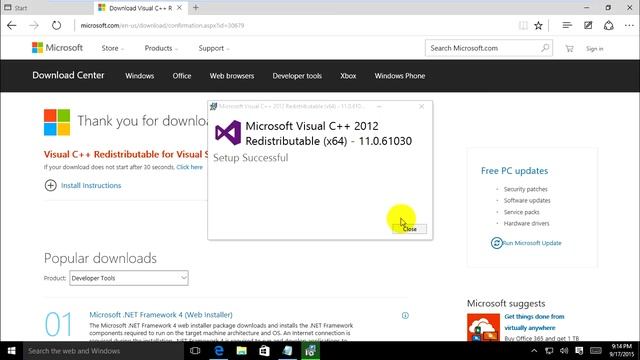The image size is (640, 360).
Task: Close the Download Visual C++ tab
Action: 179,8
